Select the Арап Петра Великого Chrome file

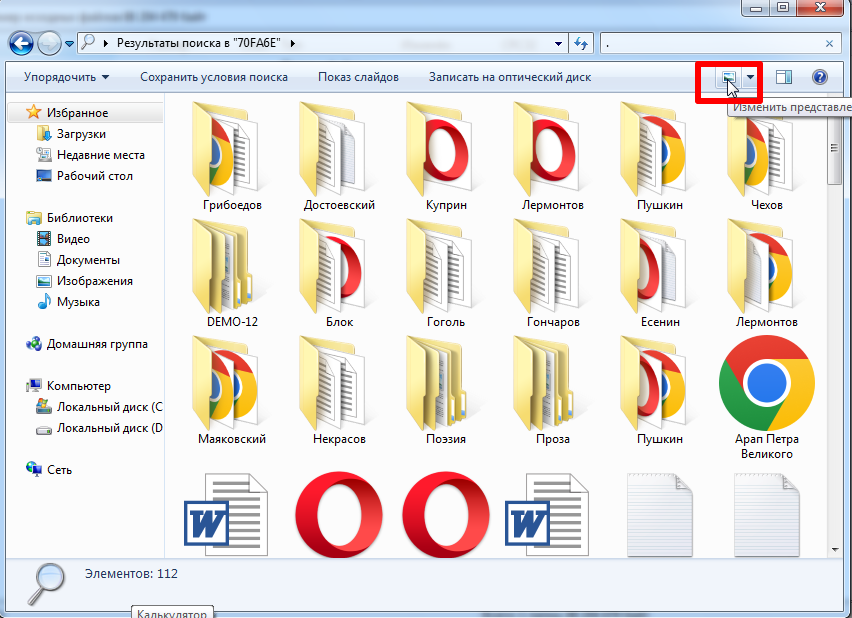coord(767,397)
